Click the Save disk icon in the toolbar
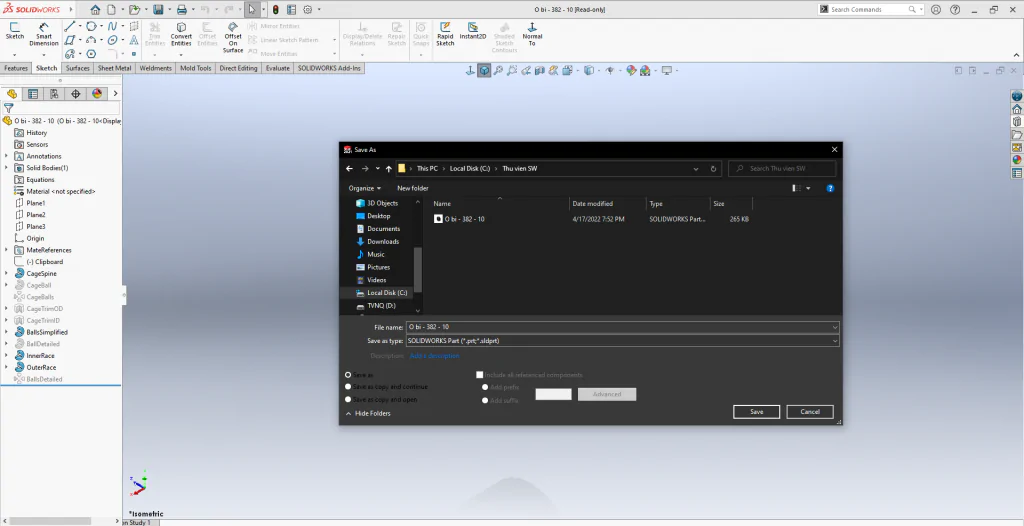Screen dimensions: 1024x526 coord(157,10)
